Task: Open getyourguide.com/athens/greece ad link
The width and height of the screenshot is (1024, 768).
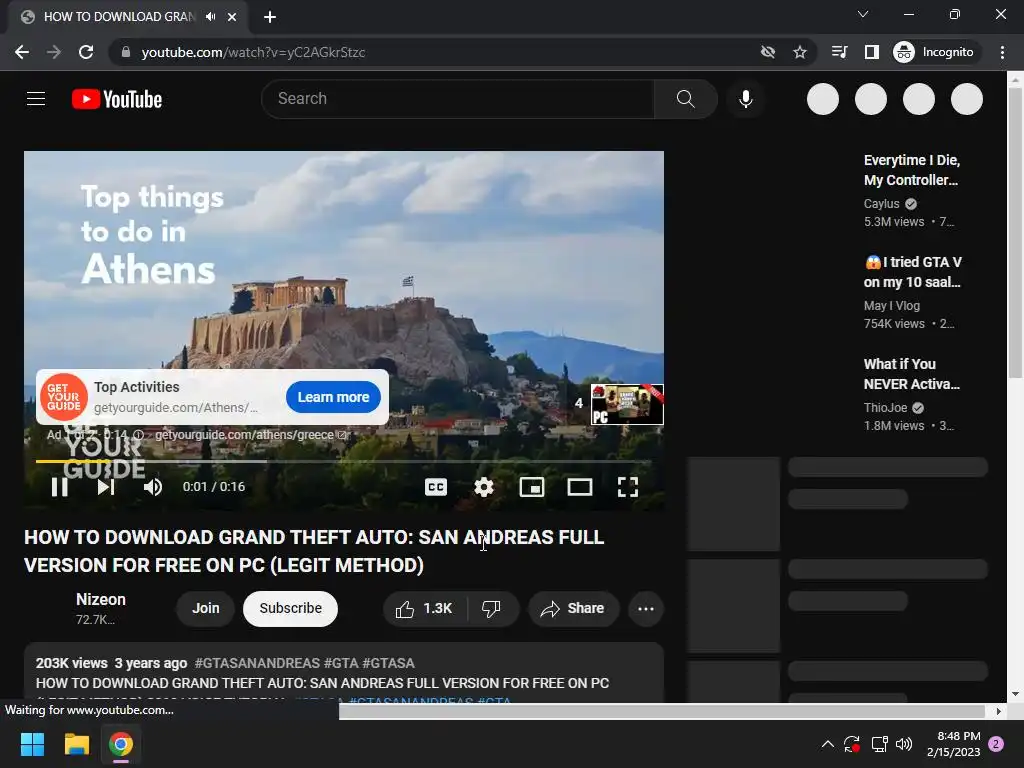Action: point(250,435)
